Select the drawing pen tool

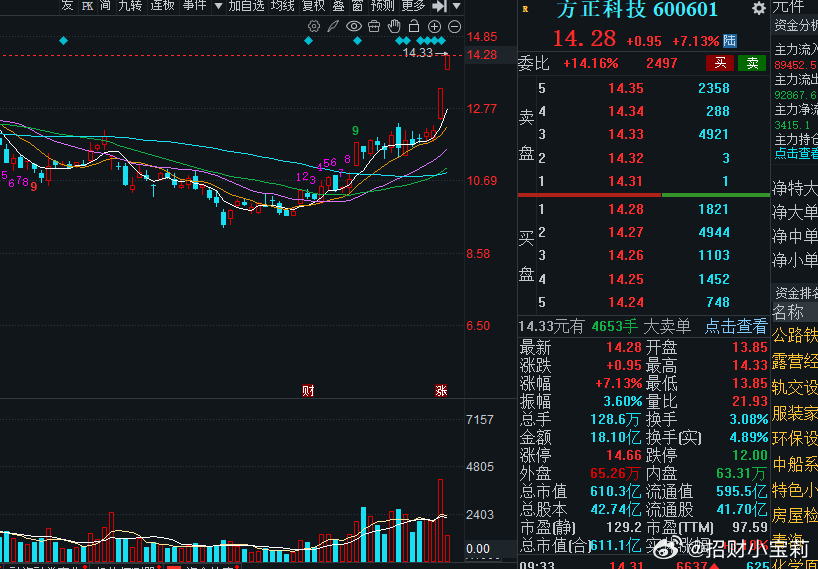[x=333, y=26]
